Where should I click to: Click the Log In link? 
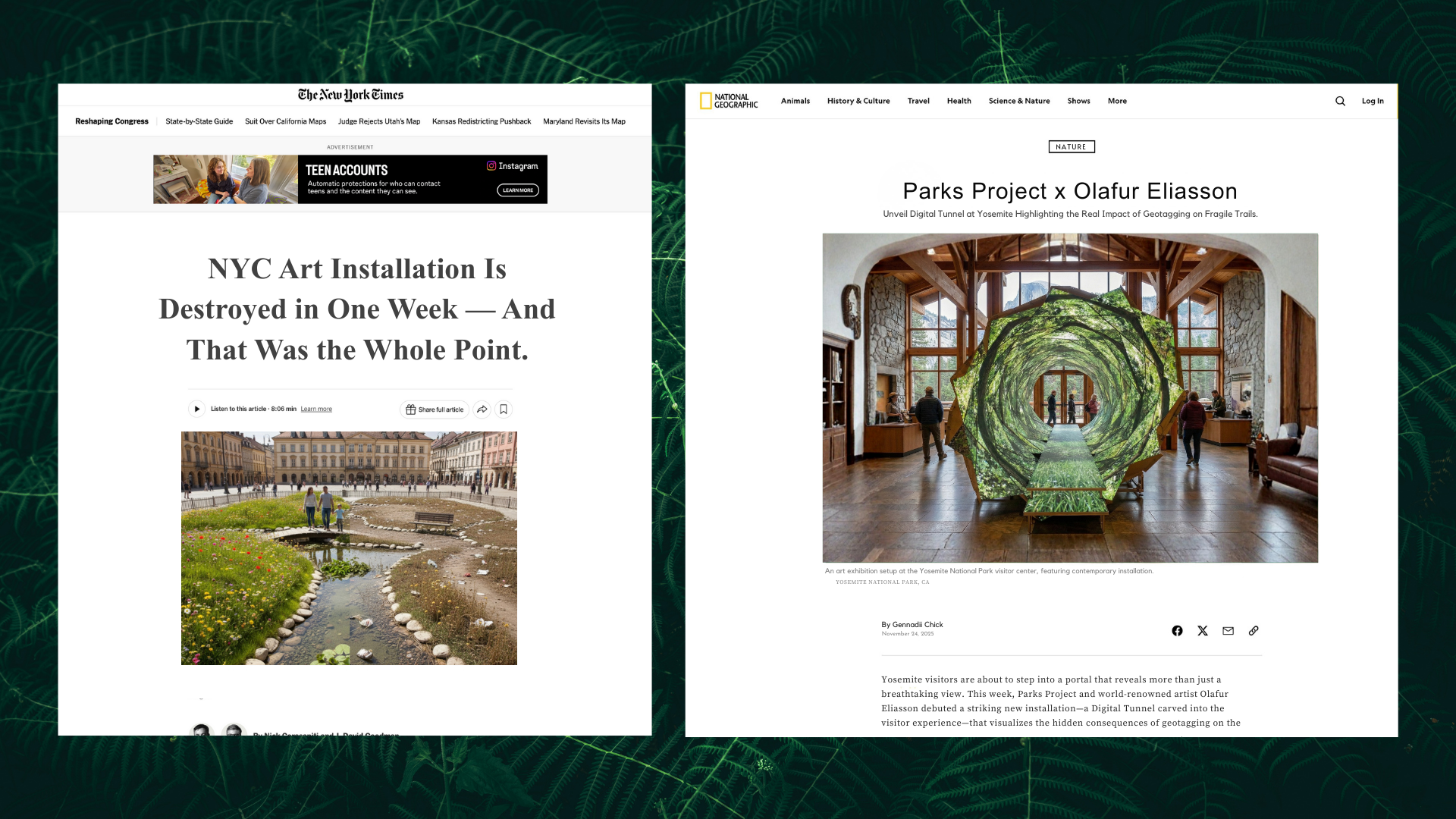coord(1372,101)
